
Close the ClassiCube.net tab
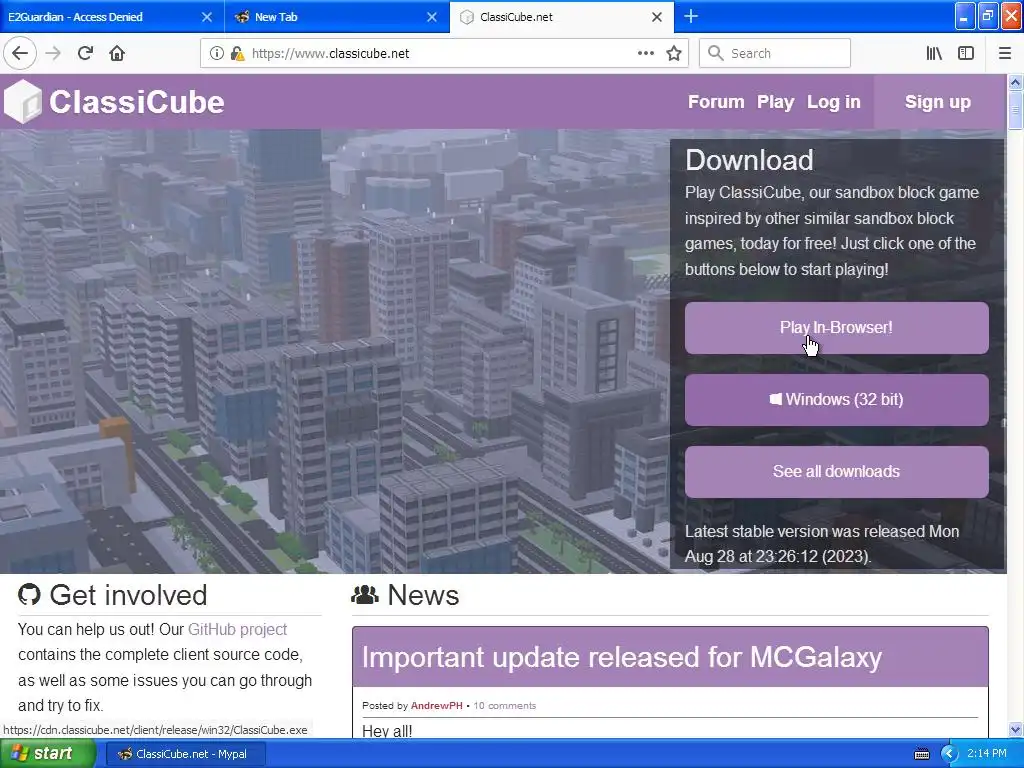click(x=657, y=17)
